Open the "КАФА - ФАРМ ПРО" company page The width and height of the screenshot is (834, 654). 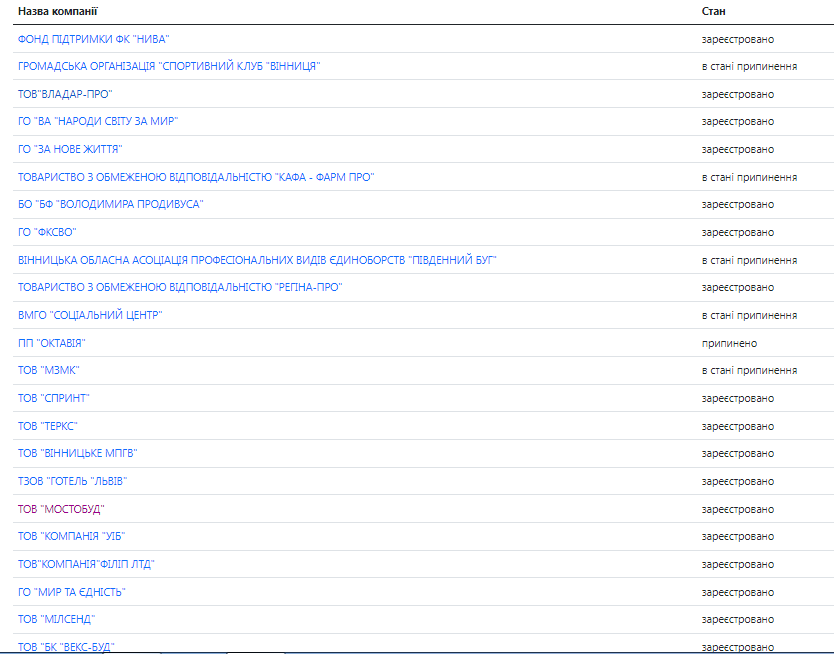point(196,177)
